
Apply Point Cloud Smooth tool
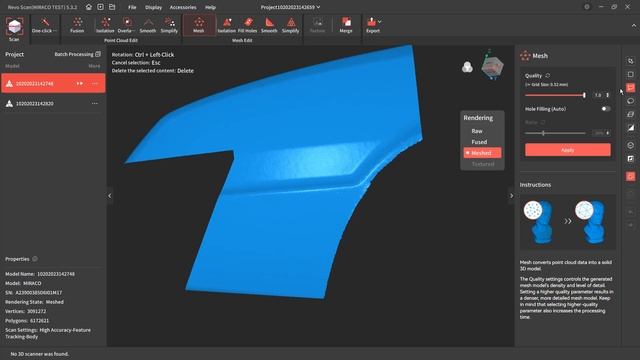click(x=148, y=25)
